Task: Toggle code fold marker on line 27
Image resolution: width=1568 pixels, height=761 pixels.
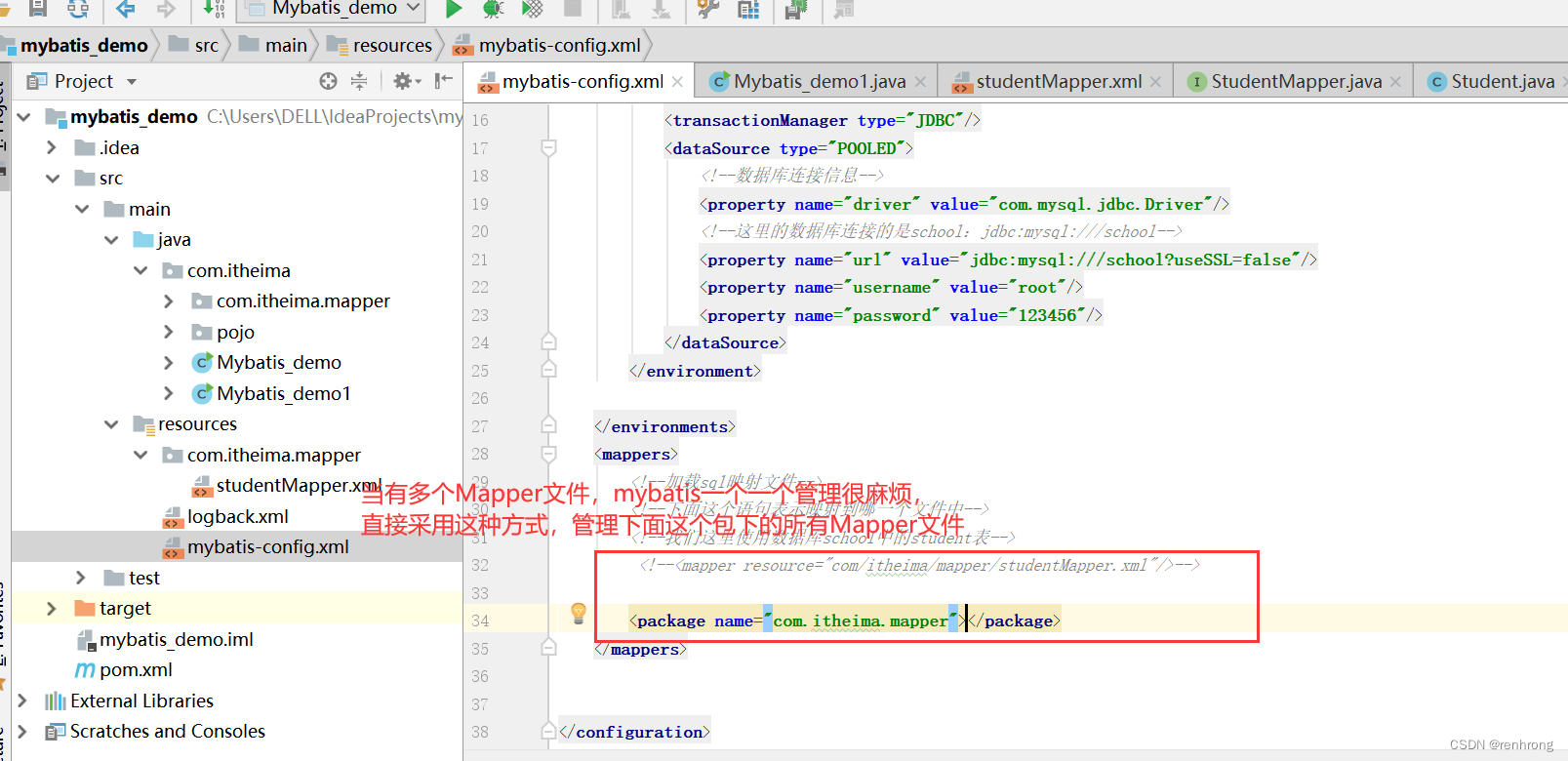Action: [548, 426]
